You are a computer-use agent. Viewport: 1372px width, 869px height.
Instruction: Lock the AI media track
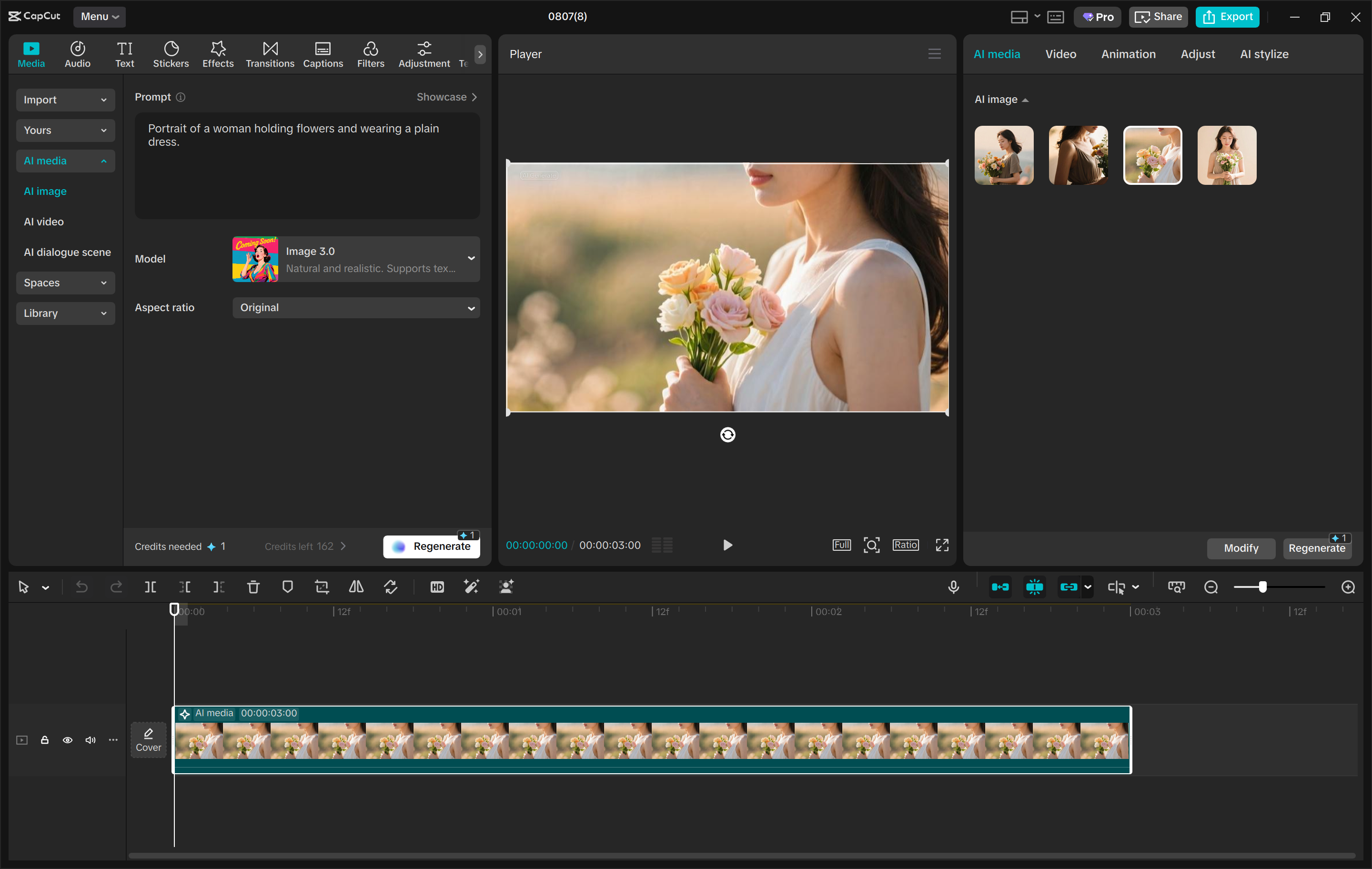(44, 739)
